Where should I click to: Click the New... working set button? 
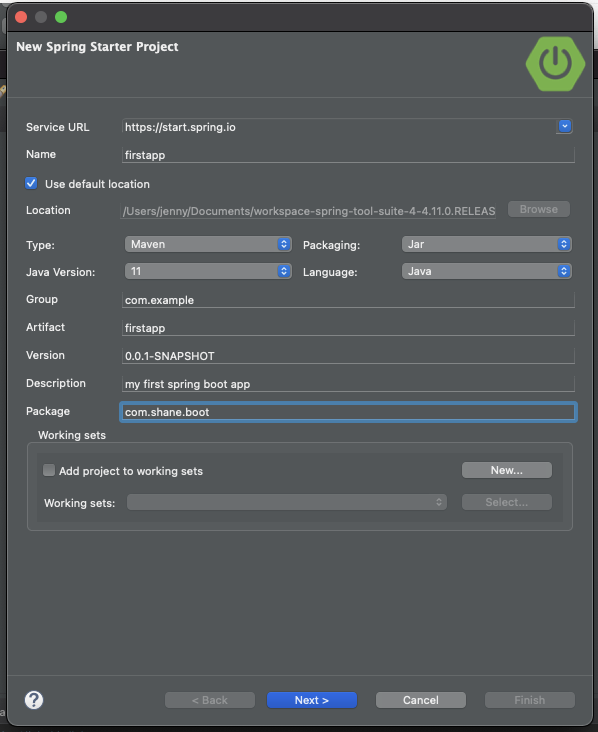(507, 470)
